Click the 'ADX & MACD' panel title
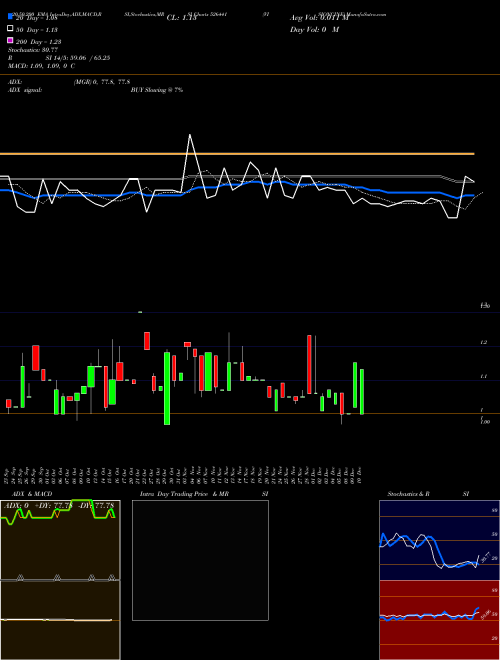 tap(30, 494)
